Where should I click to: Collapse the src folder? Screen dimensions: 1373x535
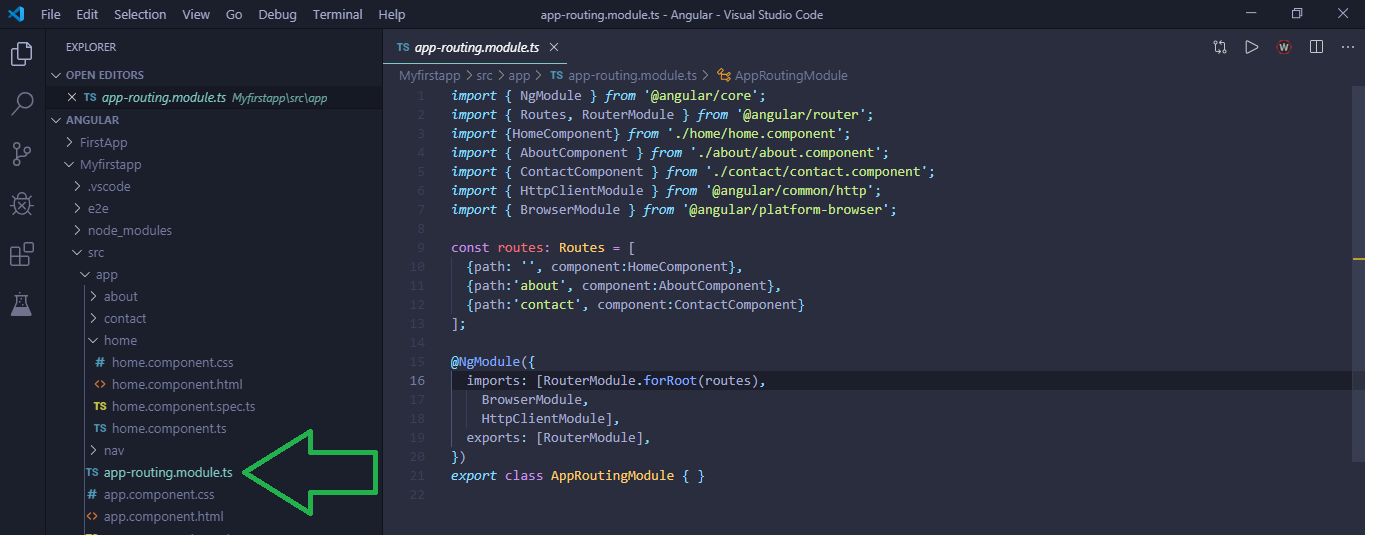click(78, 253)
